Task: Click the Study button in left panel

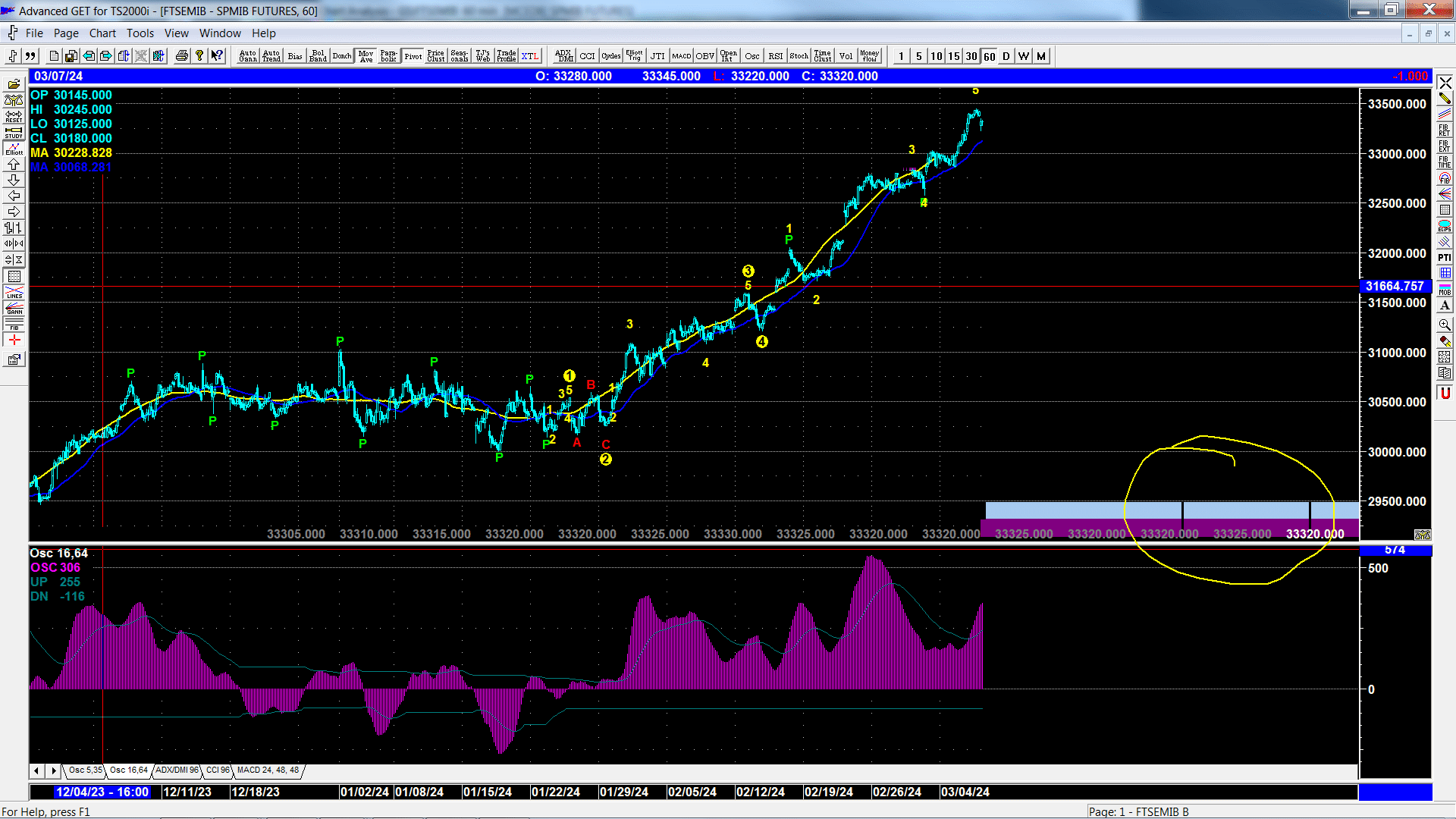Action: click(x=14, y=133)
